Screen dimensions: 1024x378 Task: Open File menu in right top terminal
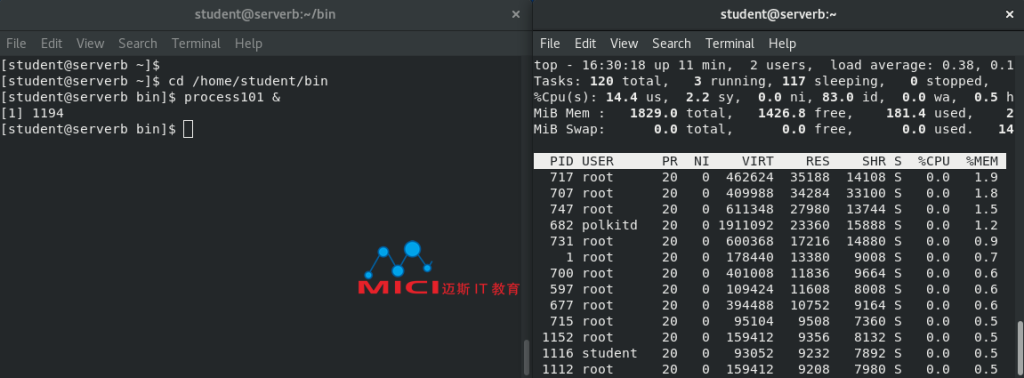pos(550,44)
